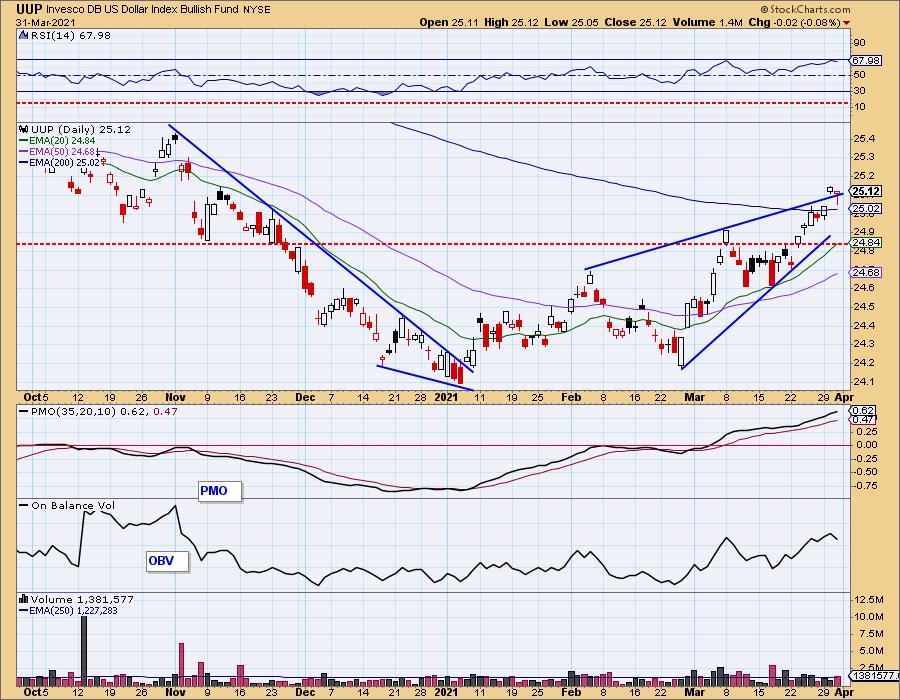This screenshot has width=900, height=700.
Task: Click the Low 25.05 value
Action: click(x=571, y=22)
